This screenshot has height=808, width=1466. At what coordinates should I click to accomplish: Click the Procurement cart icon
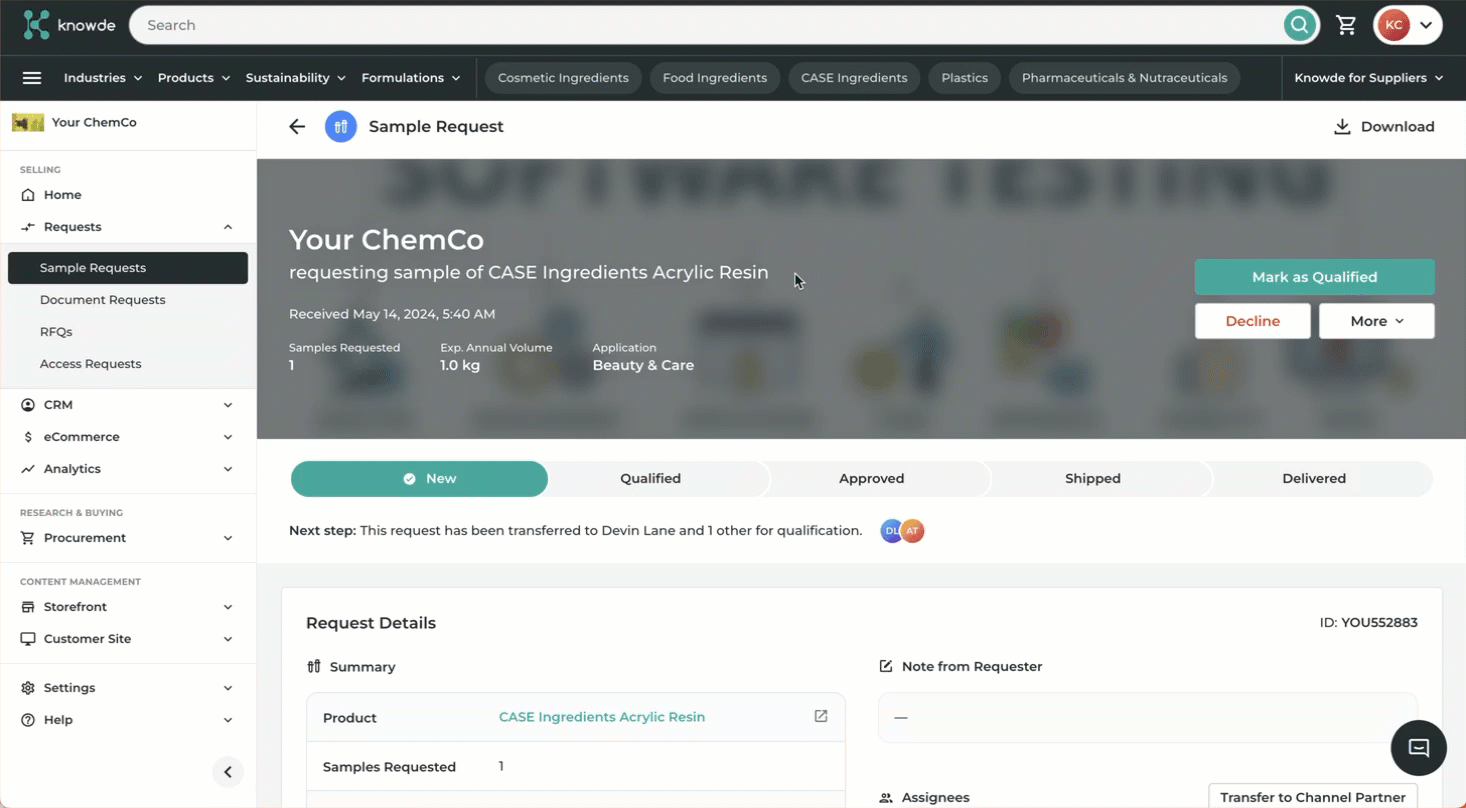tap(28, 538)
